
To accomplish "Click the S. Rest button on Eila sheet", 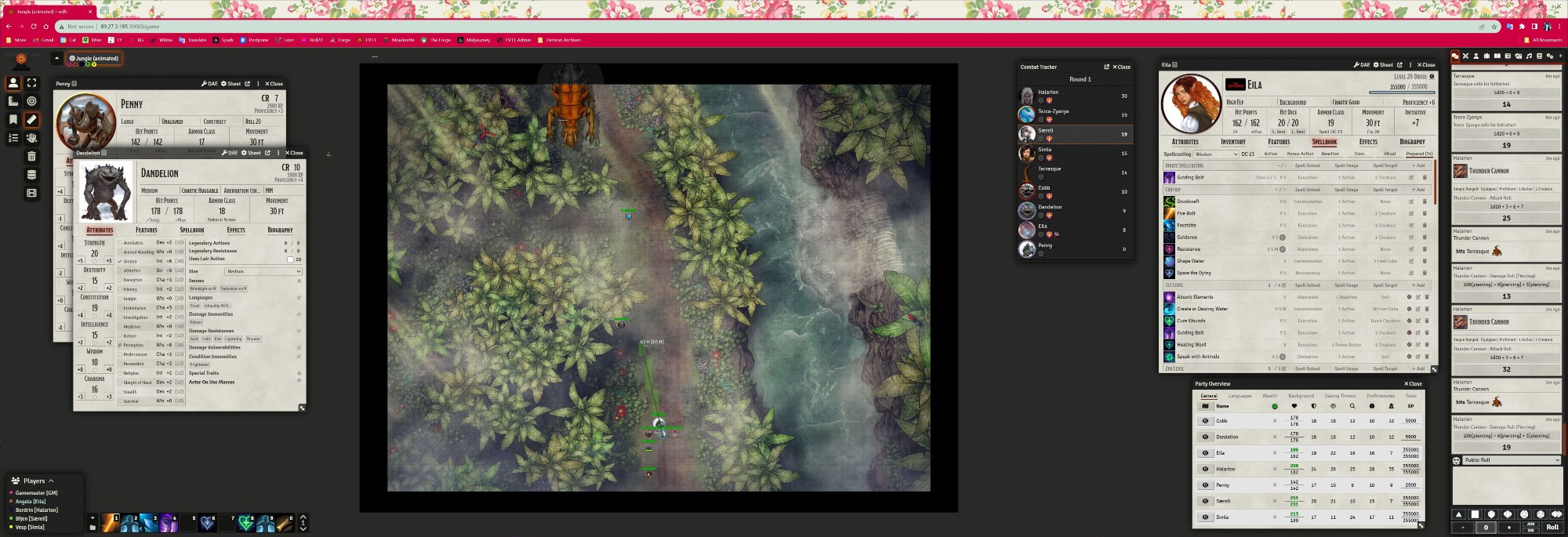I will (x=1278, y=132).
